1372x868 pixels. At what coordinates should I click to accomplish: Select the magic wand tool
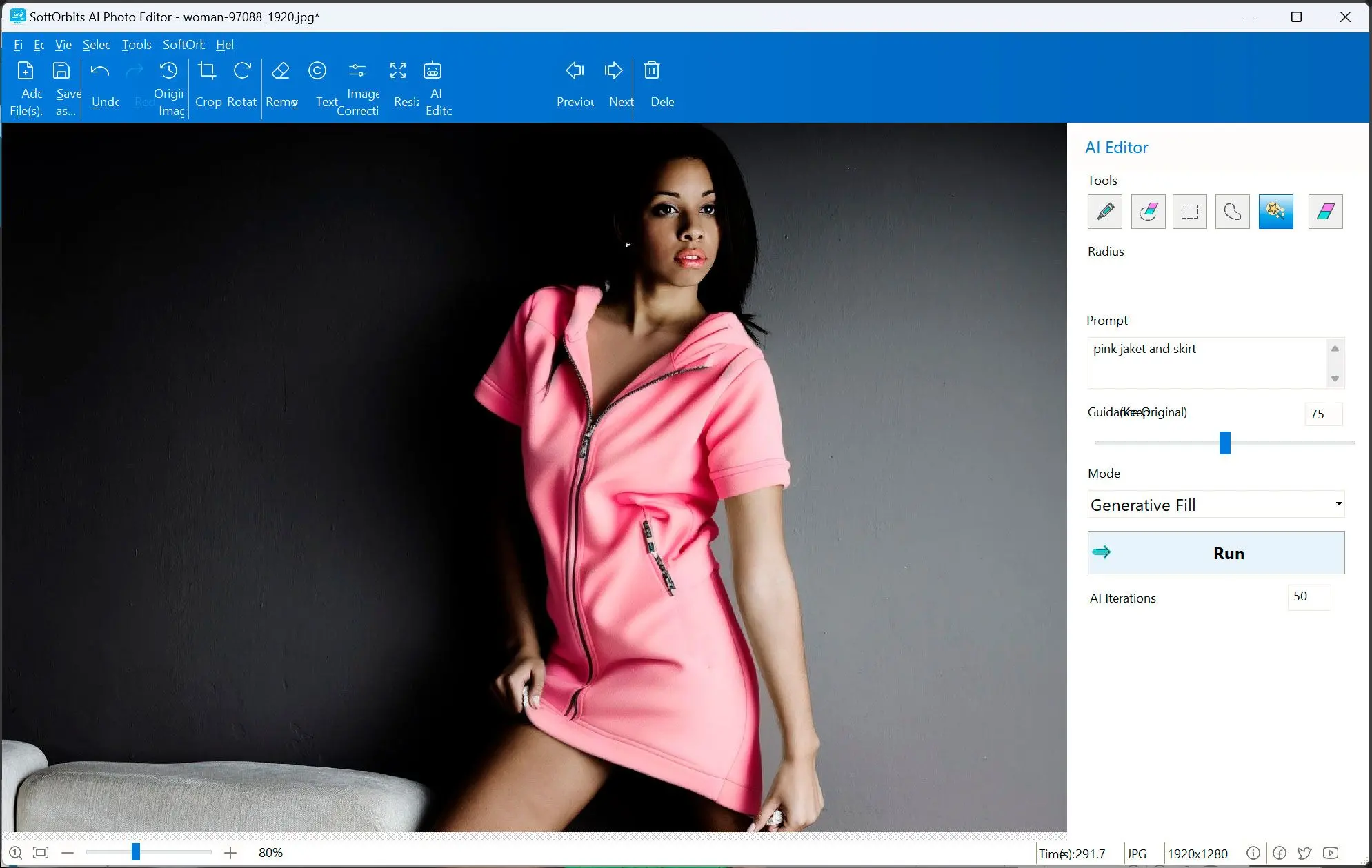pyautogui.click(x=1277, y=211)
